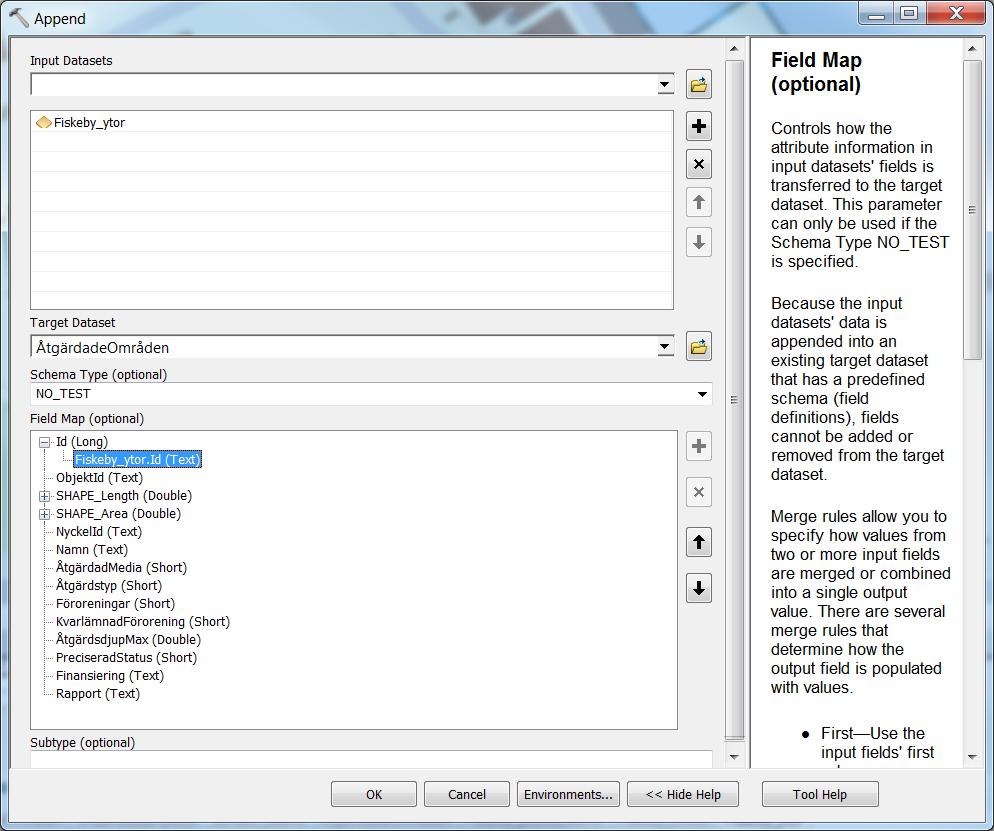Select PreciseradStatus (Short) field
The image size is (994, 831).
(126, 657)
